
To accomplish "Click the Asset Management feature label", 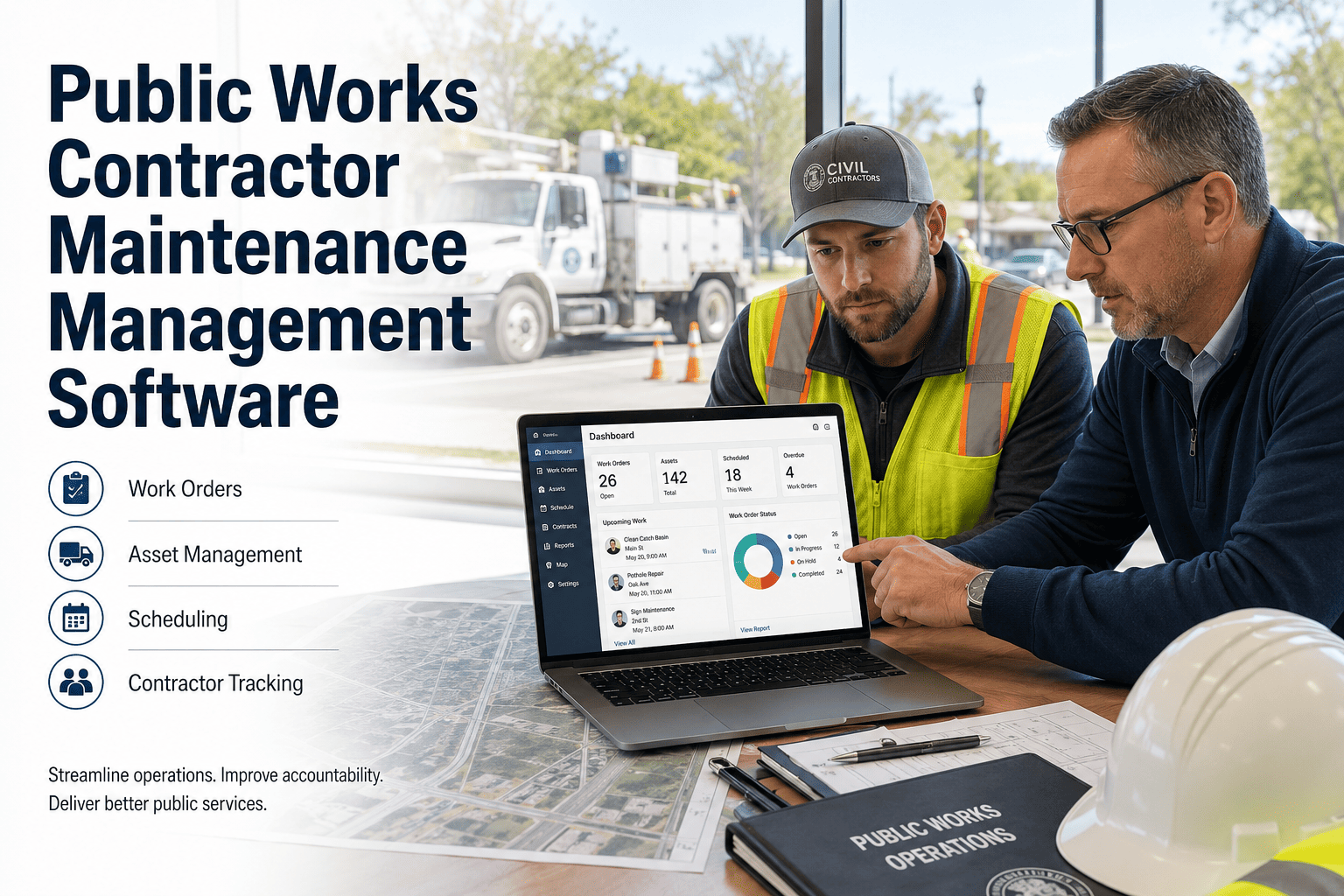I will tap(215, 555).
